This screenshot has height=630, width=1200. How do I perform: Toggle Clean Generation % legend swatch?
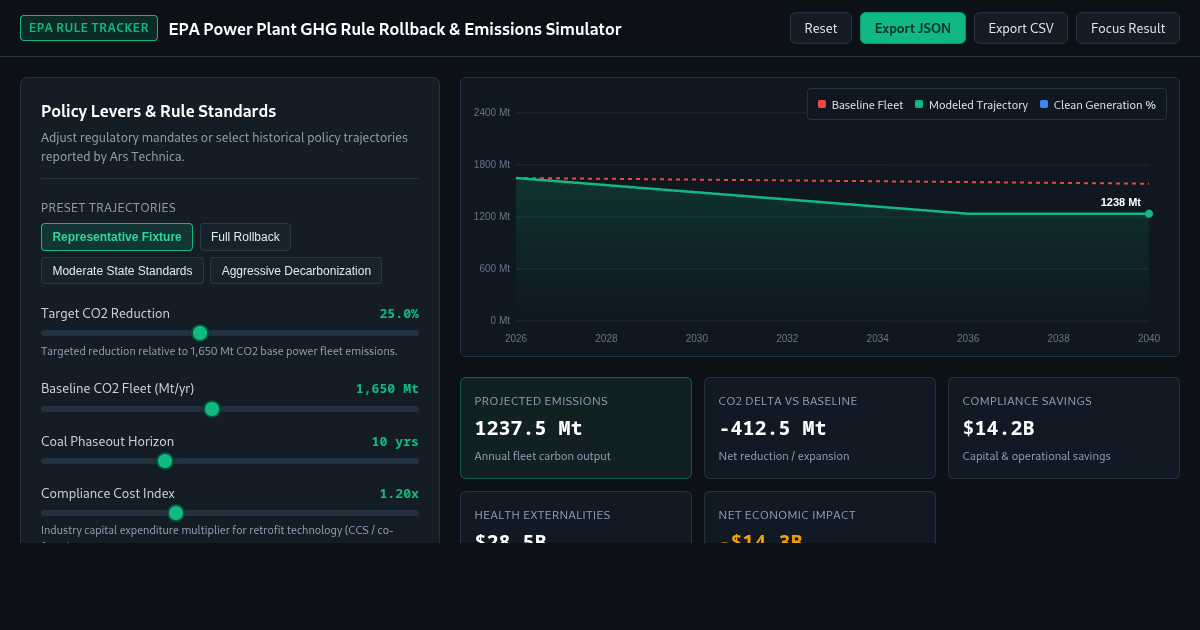click(x=1044, y=105)
